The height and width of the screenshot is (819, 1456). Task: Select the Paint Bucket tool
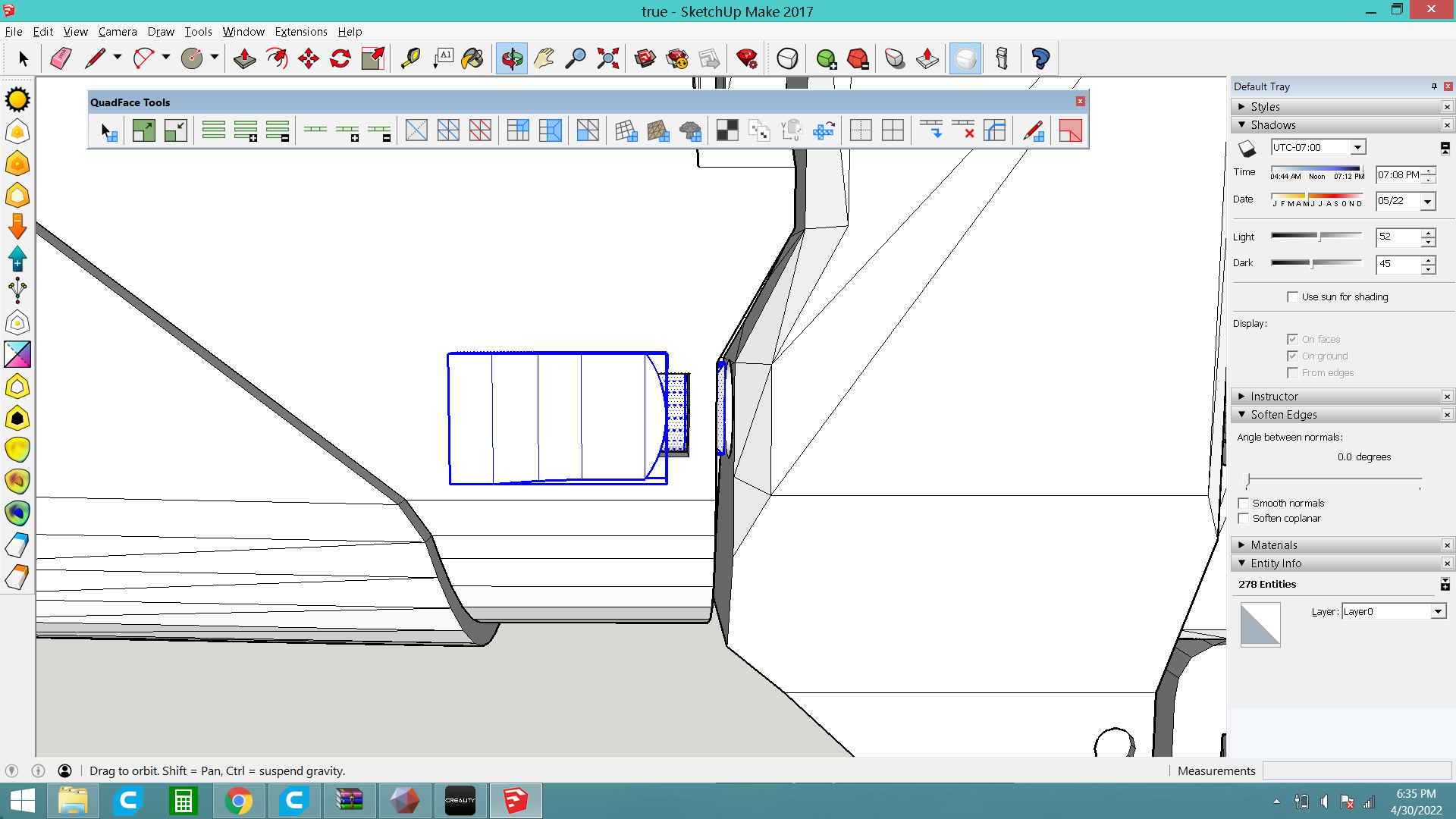pyautogui.click(x=472, y=58)
